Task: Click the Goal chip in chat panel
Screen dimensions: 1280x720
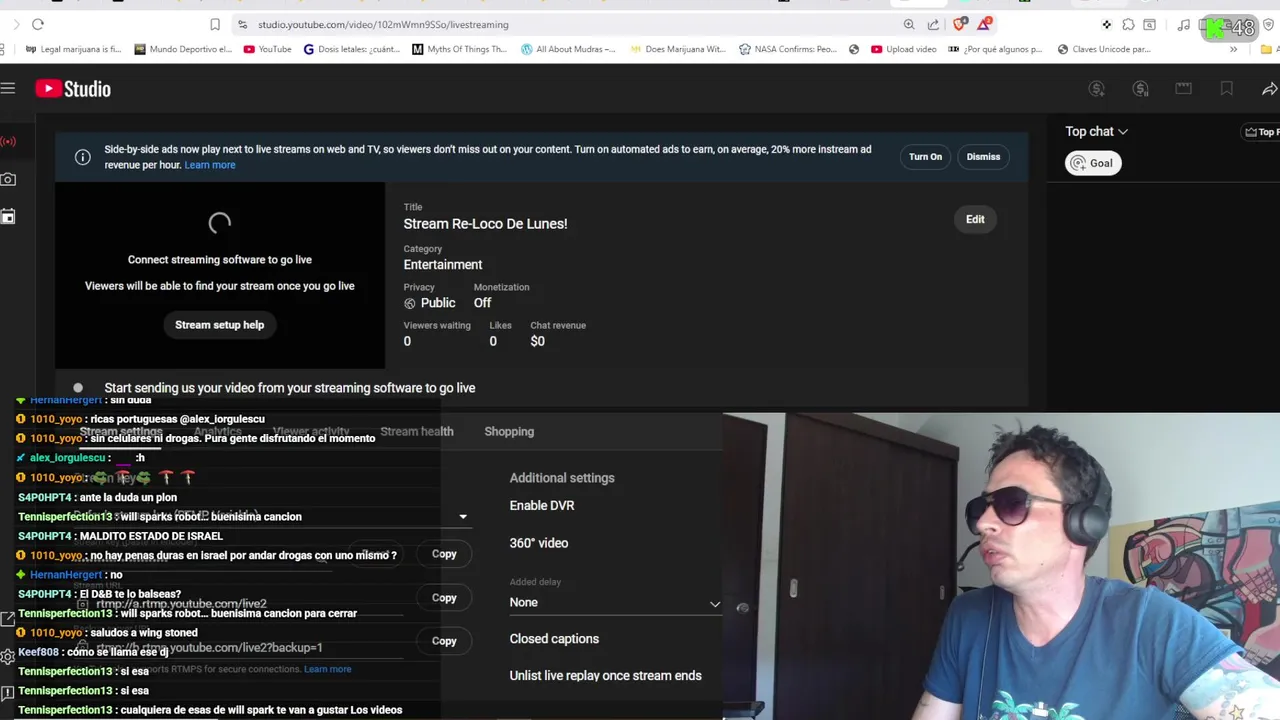Action: (x=1093, y=163)
